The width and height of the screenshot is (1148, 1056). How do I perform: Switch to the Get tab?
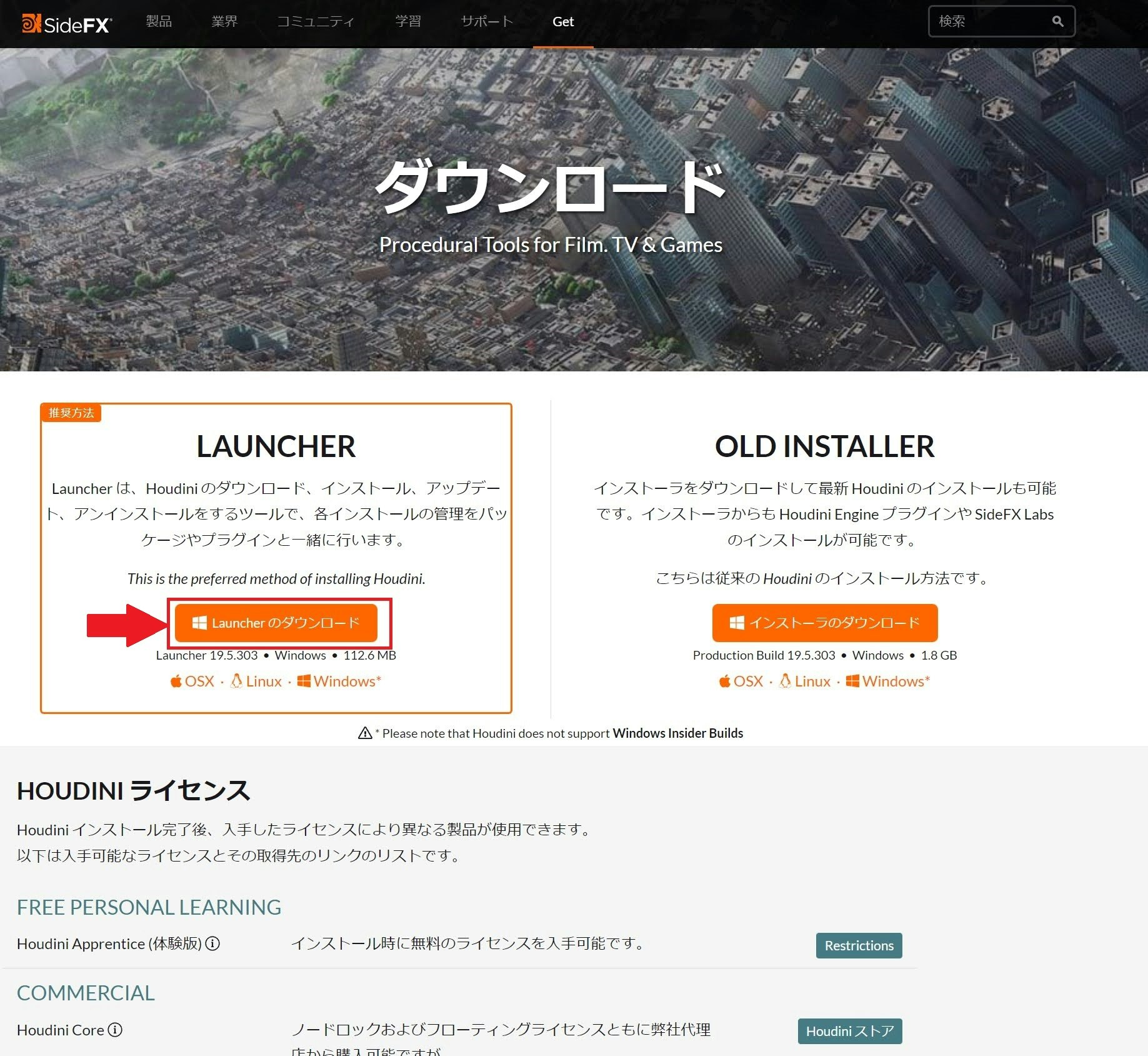[x=562, y=21]
